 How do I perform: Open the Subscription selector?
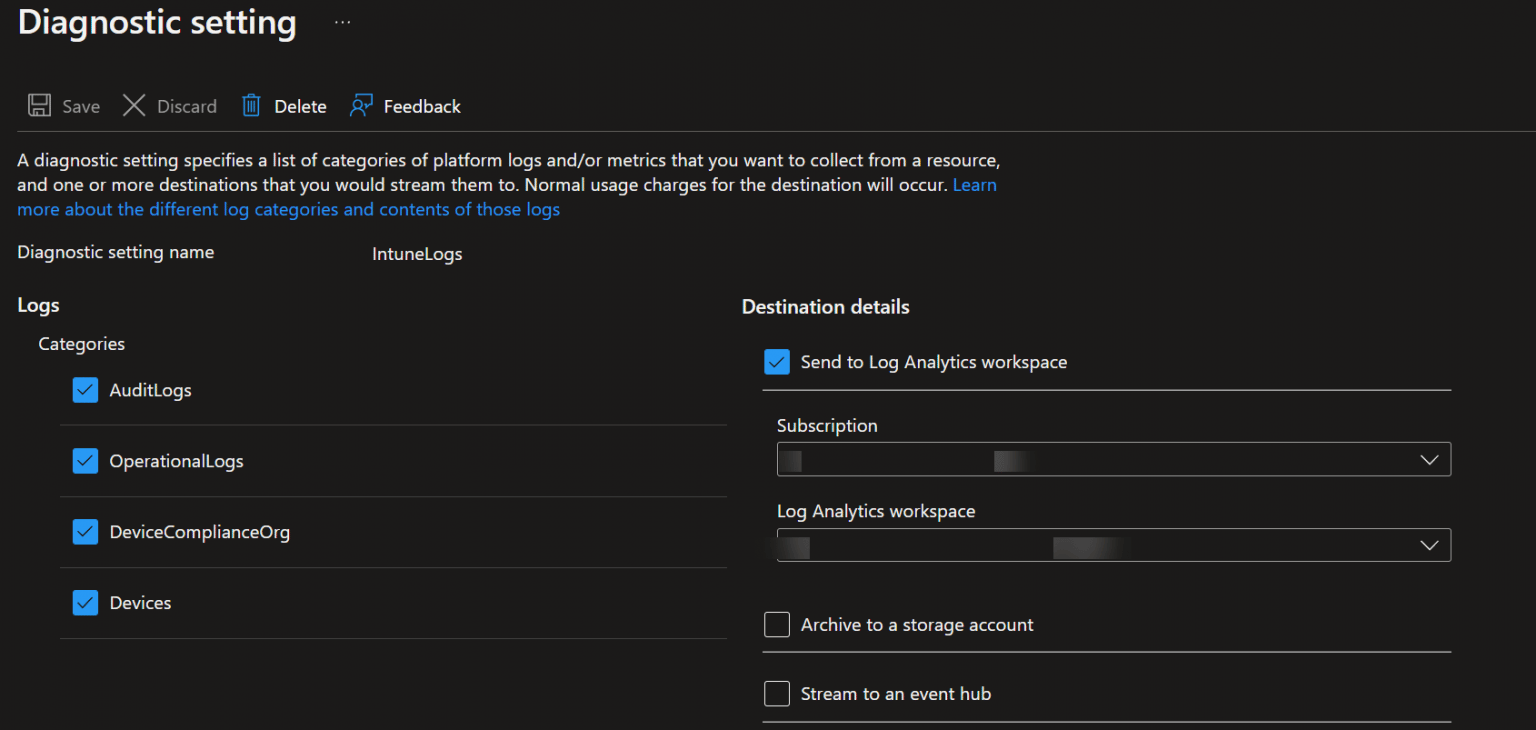[1113, 459]
